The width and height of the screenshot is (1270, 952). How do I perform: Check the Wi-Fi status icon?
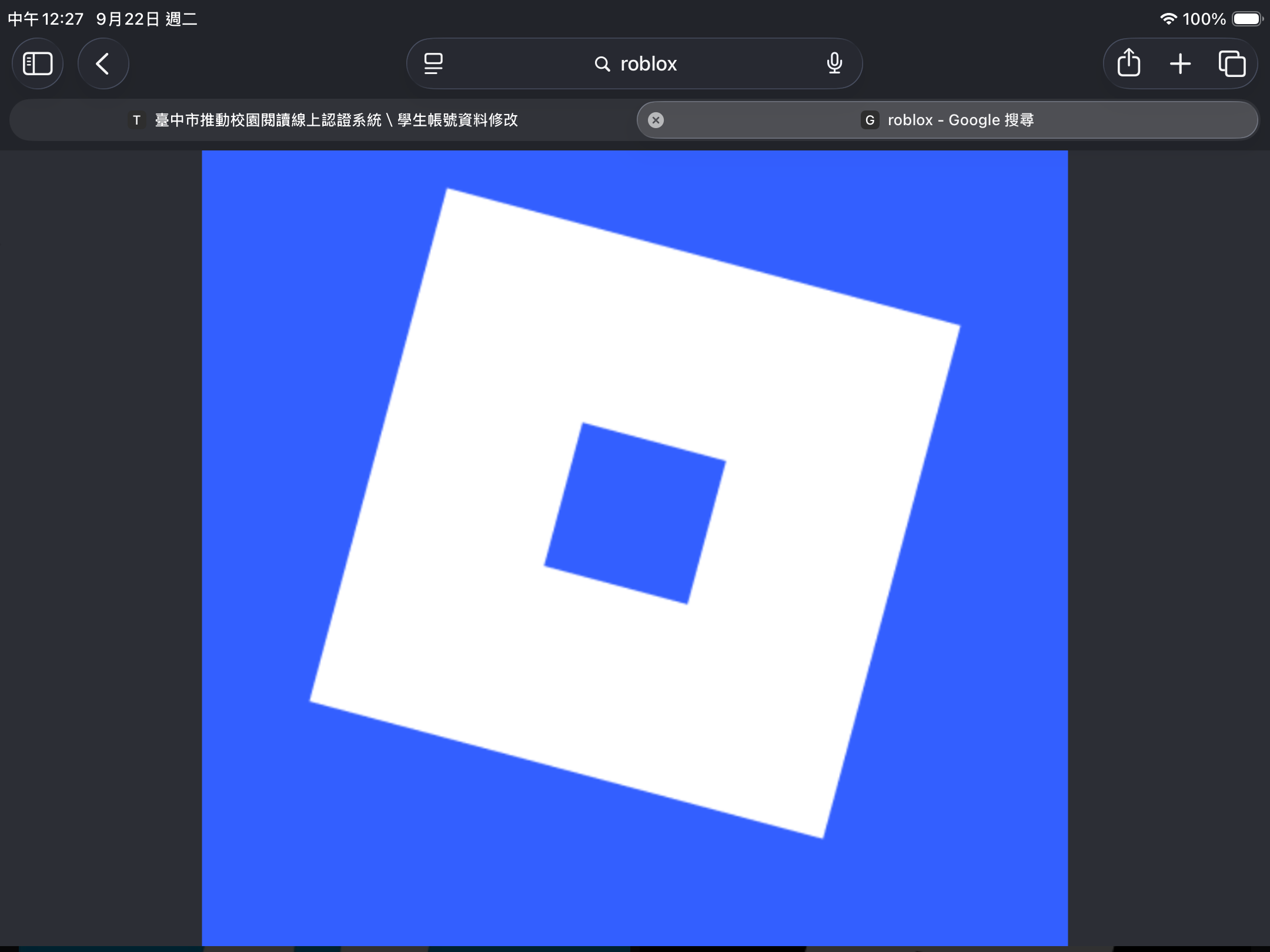[x=1168, y=19]
